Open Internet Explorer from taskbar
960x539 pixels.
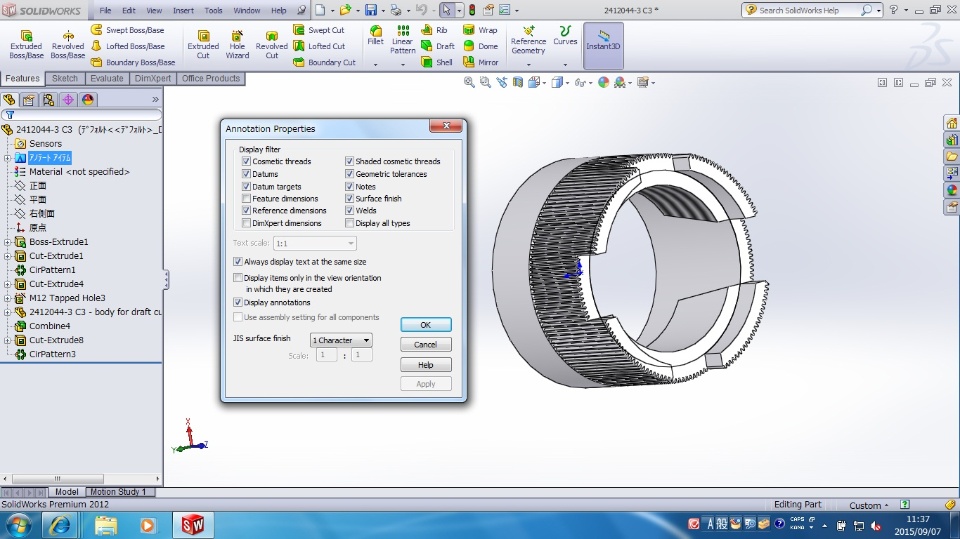[60, 525]
